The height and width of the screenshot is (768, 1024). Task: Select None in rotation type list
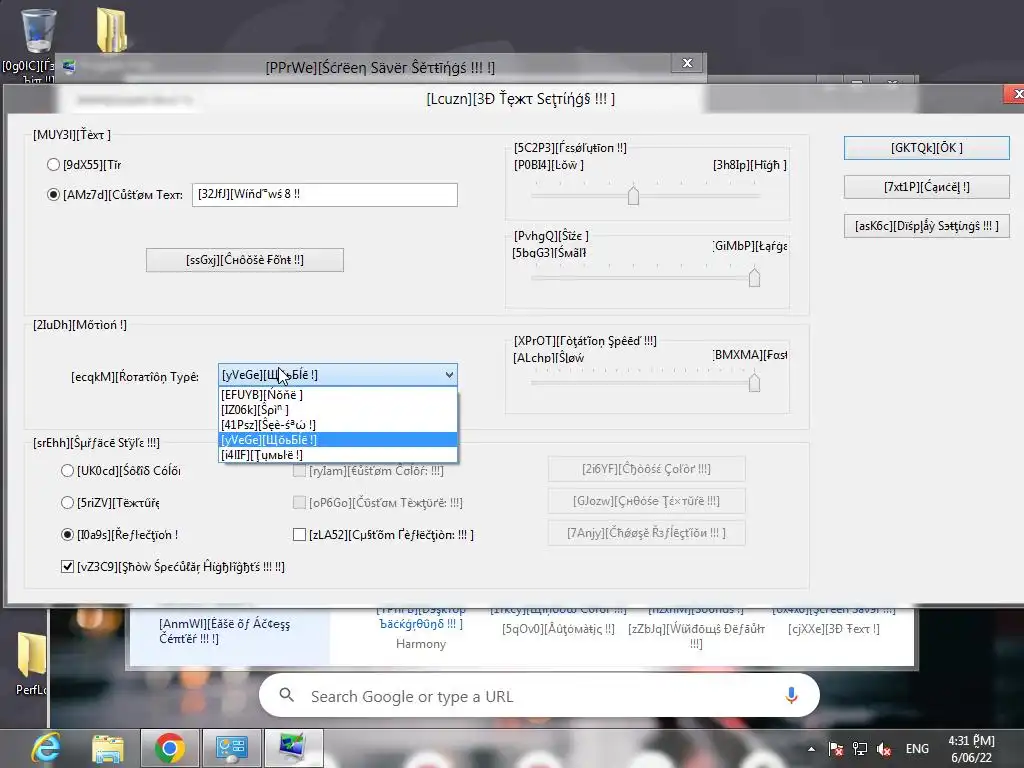[338, 394]
